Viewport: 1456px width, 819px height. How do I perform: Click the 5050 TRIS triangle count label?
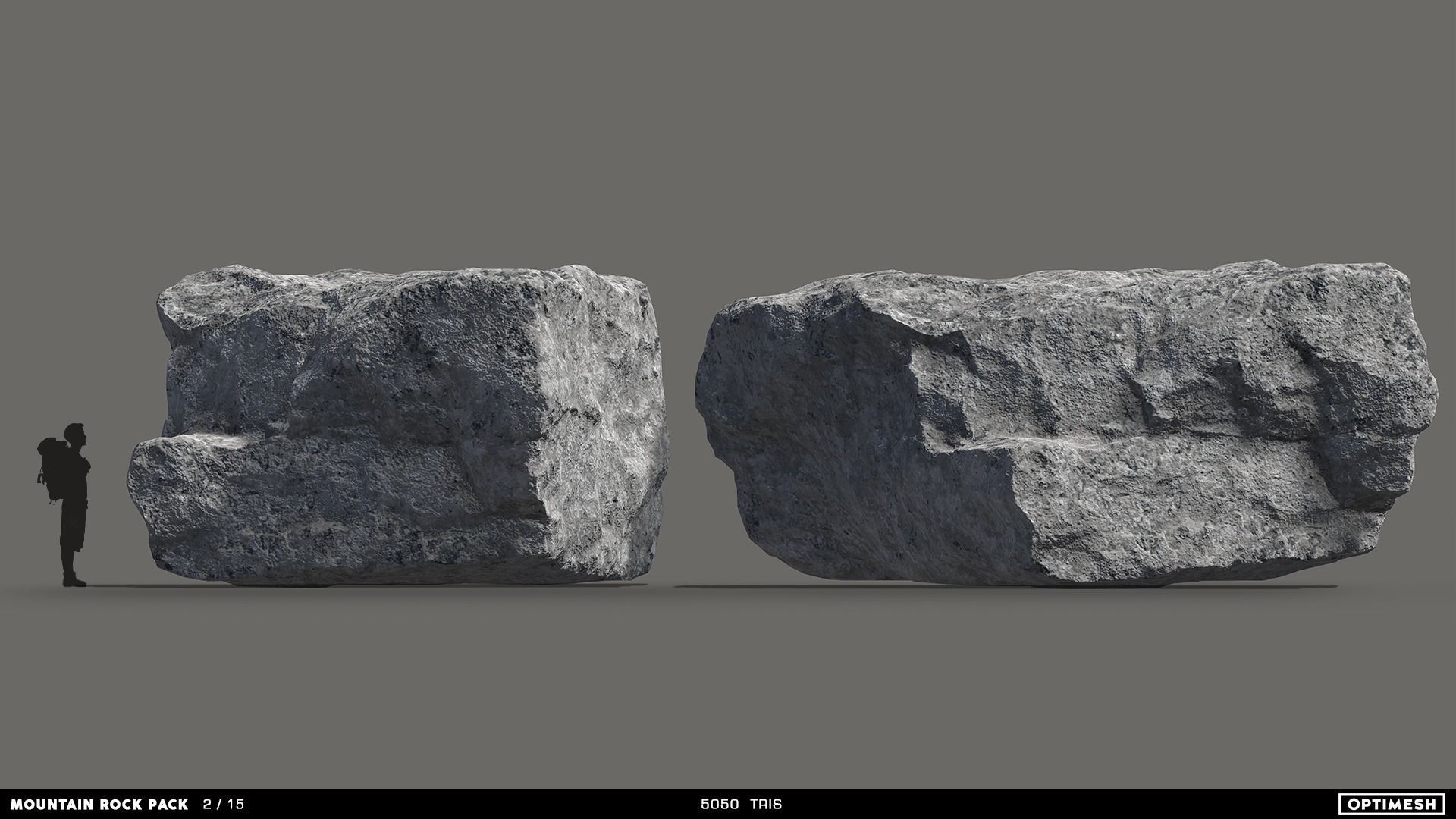point(741,804)
